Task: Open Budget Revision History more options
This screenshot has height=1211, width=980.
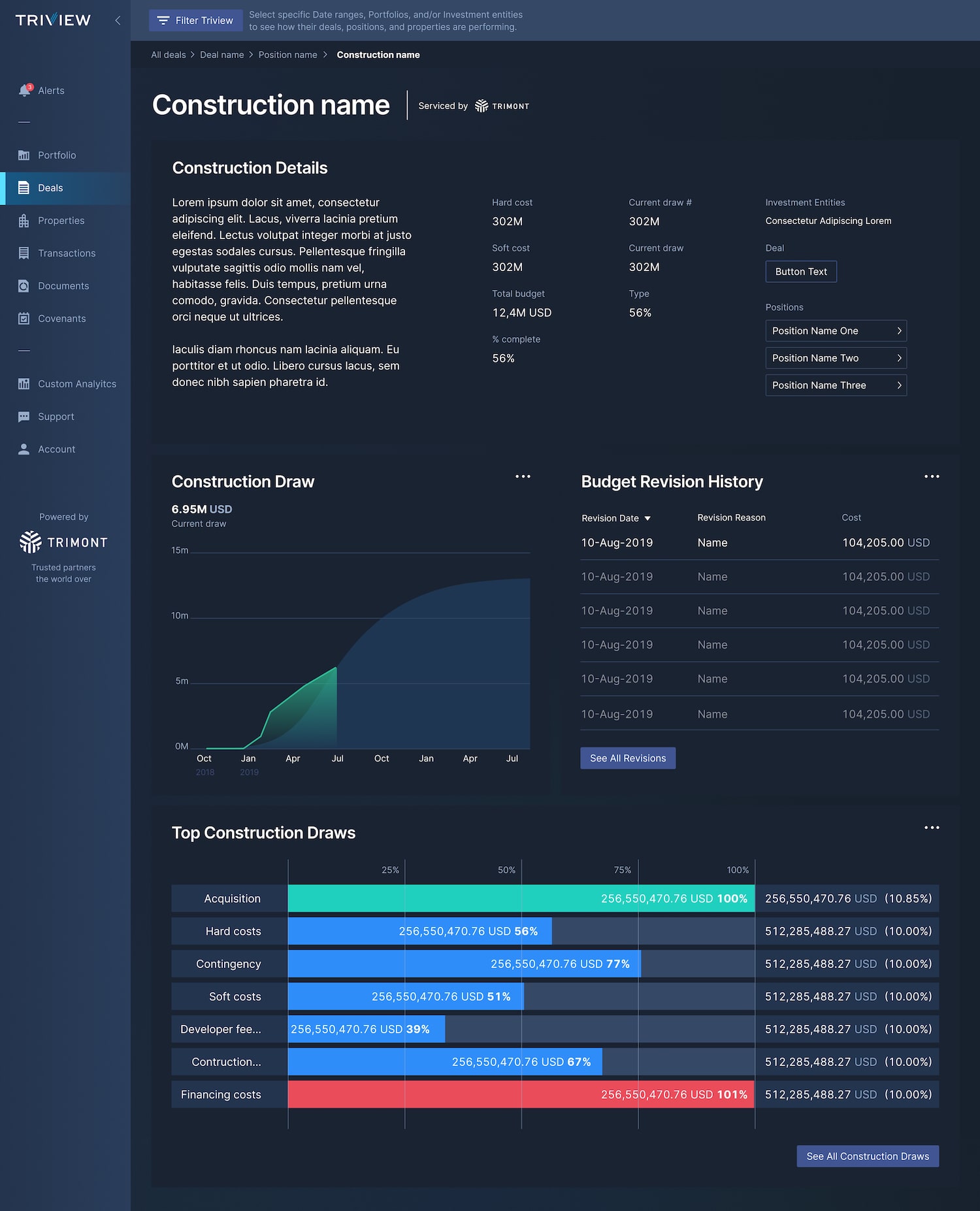Action: [932, 476]
